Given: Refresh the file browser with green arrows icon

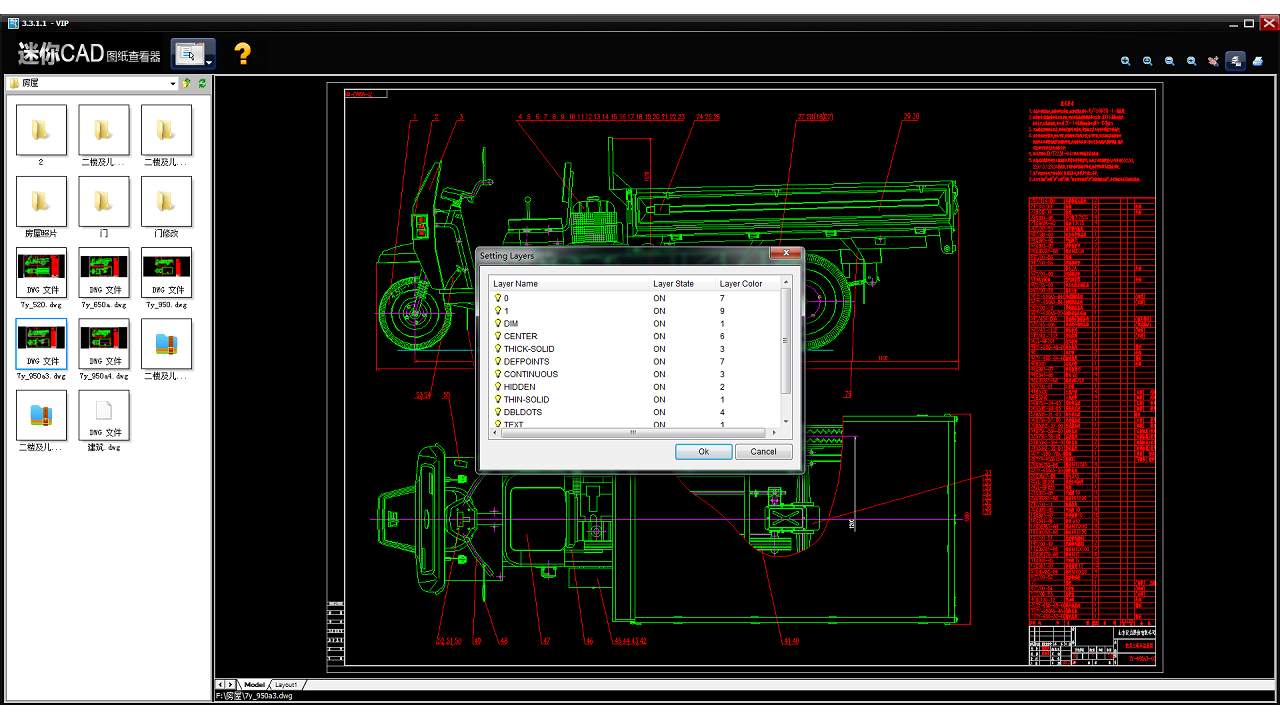Looking at the screenshot, I should click(202, 84).
